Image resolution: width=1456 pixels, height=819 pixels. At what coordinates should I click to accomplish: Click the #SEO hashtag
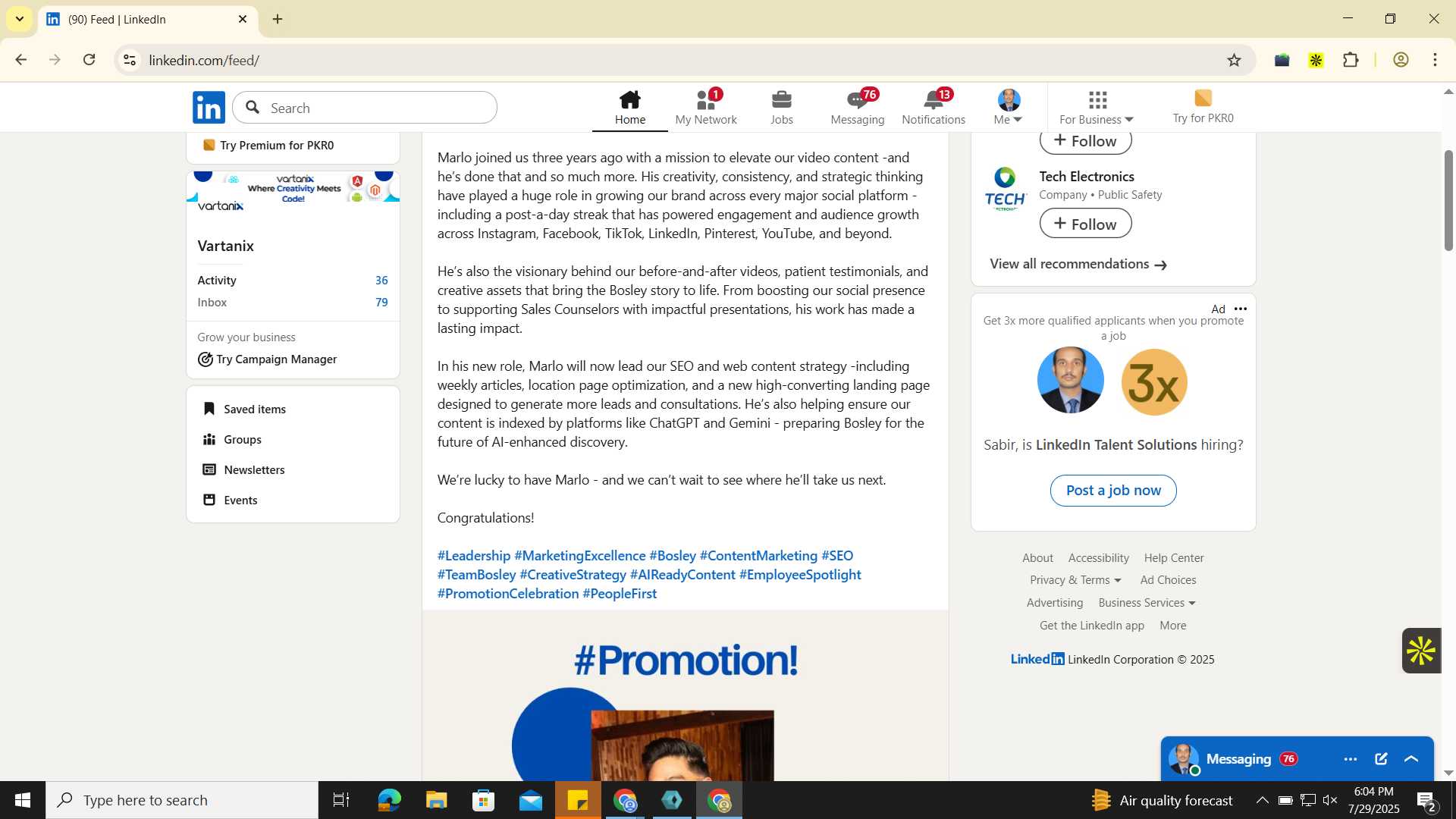click(x=837, y=556)
